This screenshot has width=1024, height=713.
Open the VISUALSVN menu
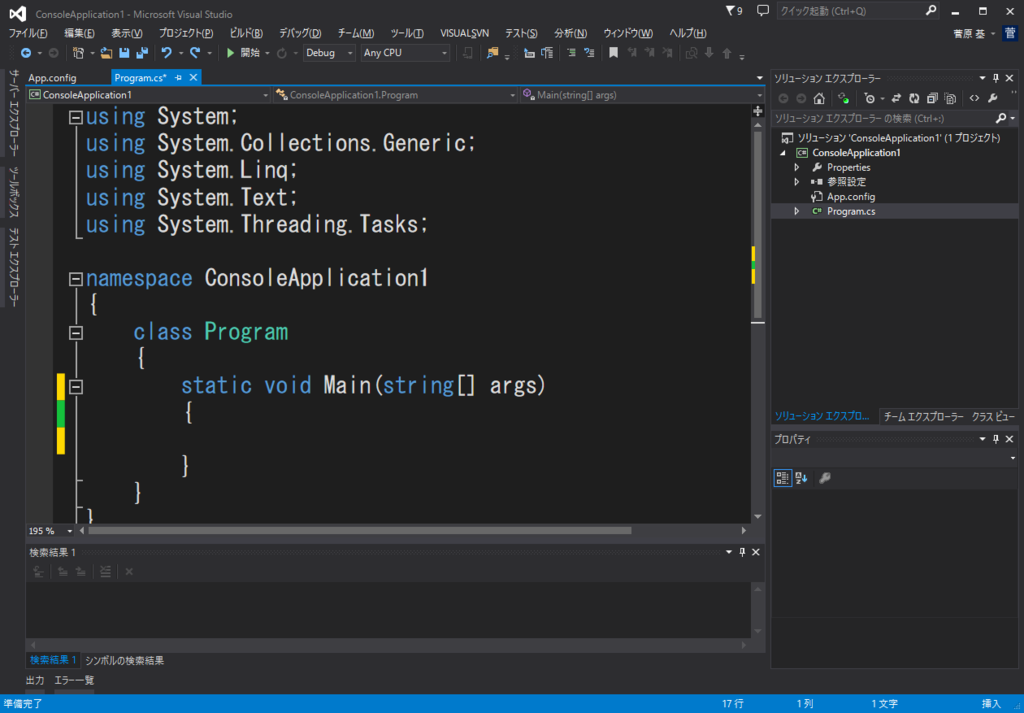pyautogui.click(x=464, y=33)
